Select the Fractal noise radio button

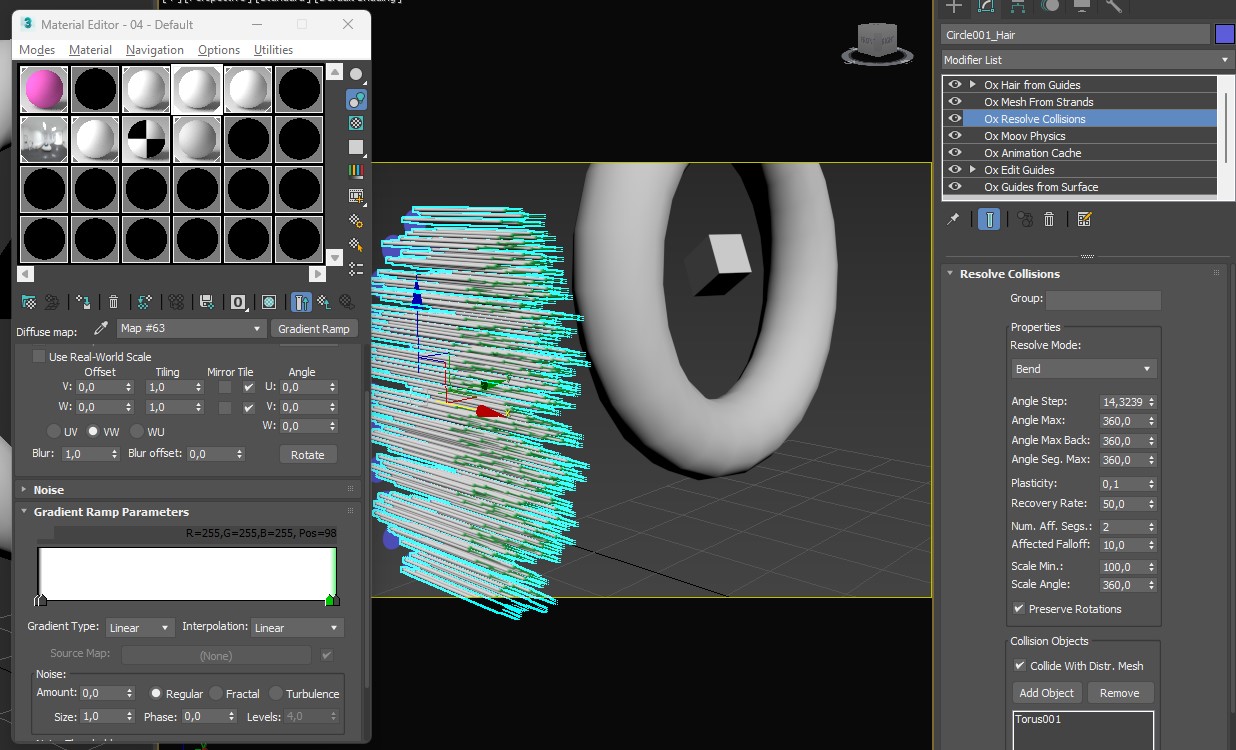click(x=217, y=693)
